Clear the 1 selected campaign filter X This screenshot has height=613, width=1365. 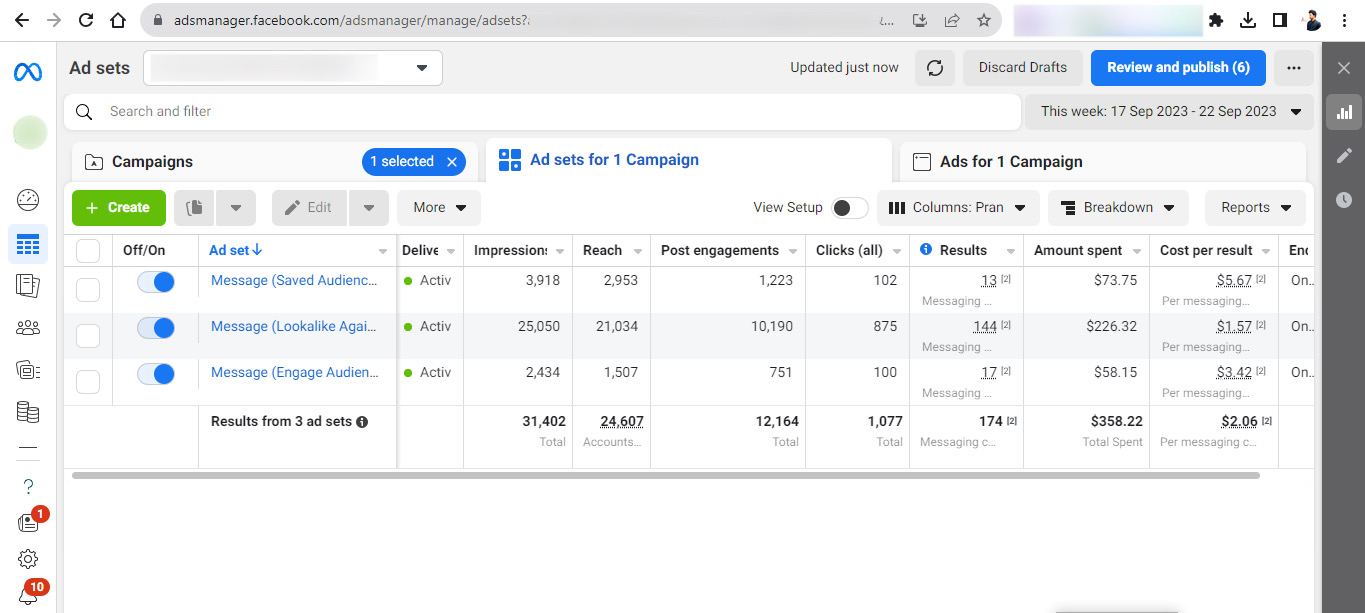pyautogui.click(x=451, y=162)
